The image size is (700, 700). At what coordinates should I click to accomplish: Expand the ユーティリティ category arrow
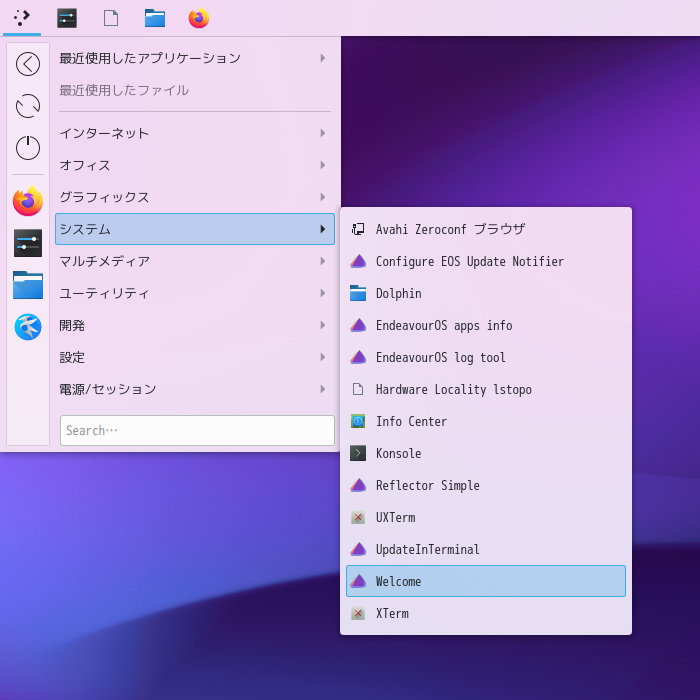click(x=323, y=293)
